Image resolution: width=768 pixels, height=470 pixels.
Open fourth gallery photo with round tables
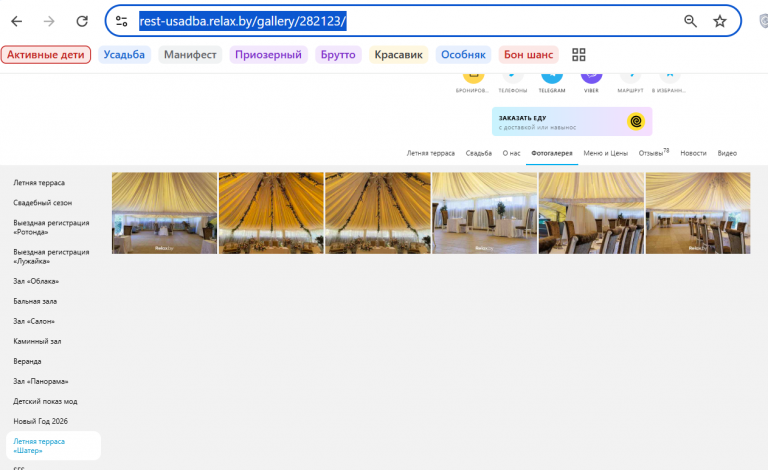[x=484, y=213]
